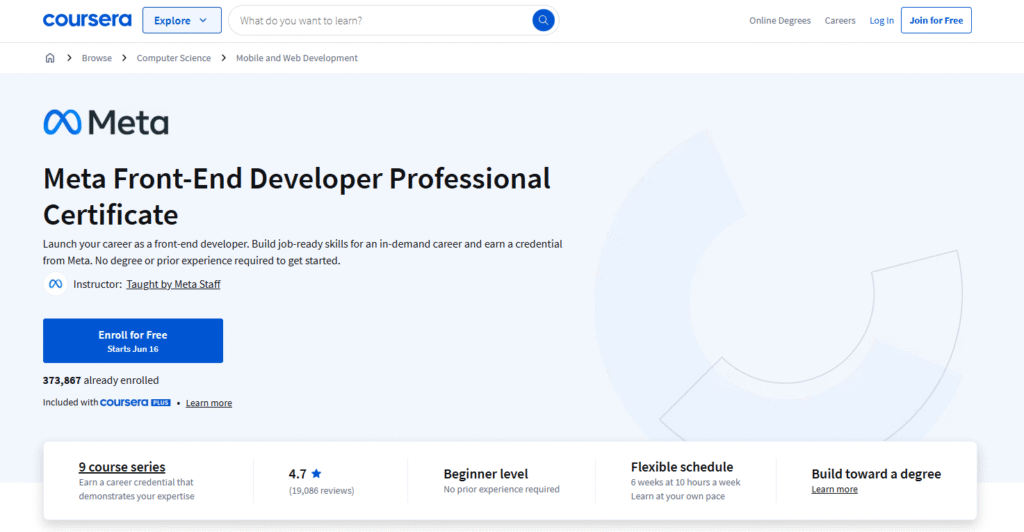Click the 4.7 rating value
The height and width of the screenshot is (532, 1024).
(x=297, y=474)
